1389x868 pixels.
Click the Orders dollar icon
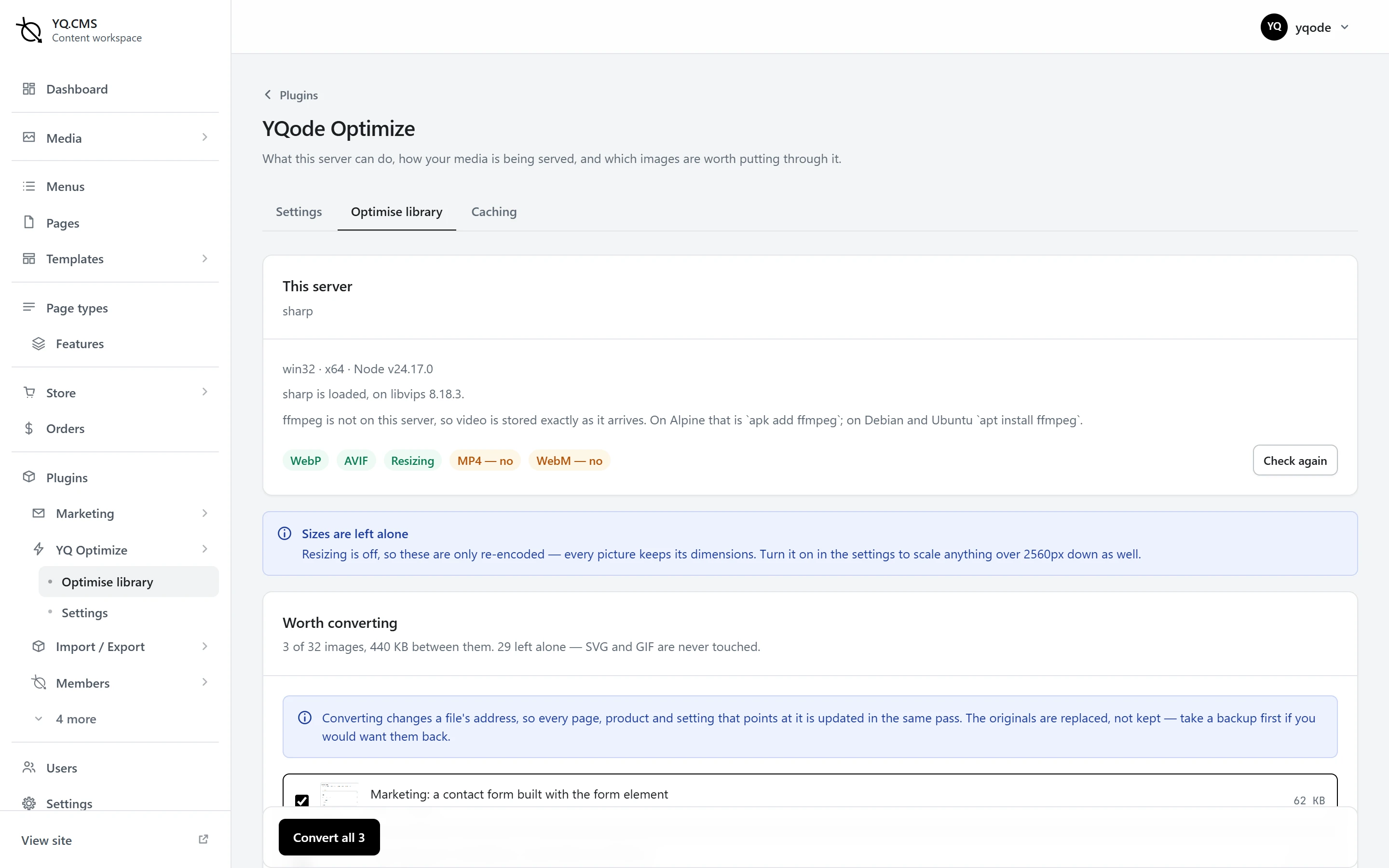(29, 428)
